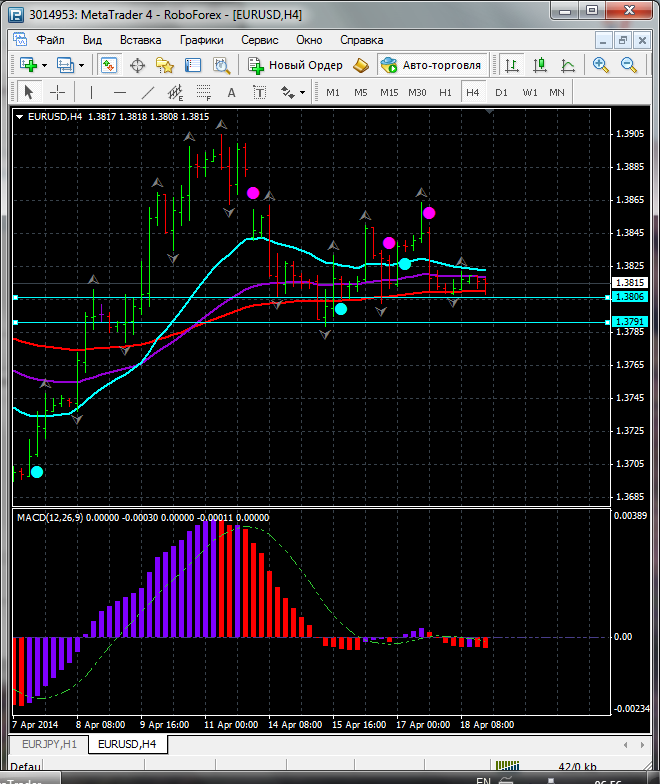
Task: Expand the arrows objects dropdown
Action: click(302, 92)
